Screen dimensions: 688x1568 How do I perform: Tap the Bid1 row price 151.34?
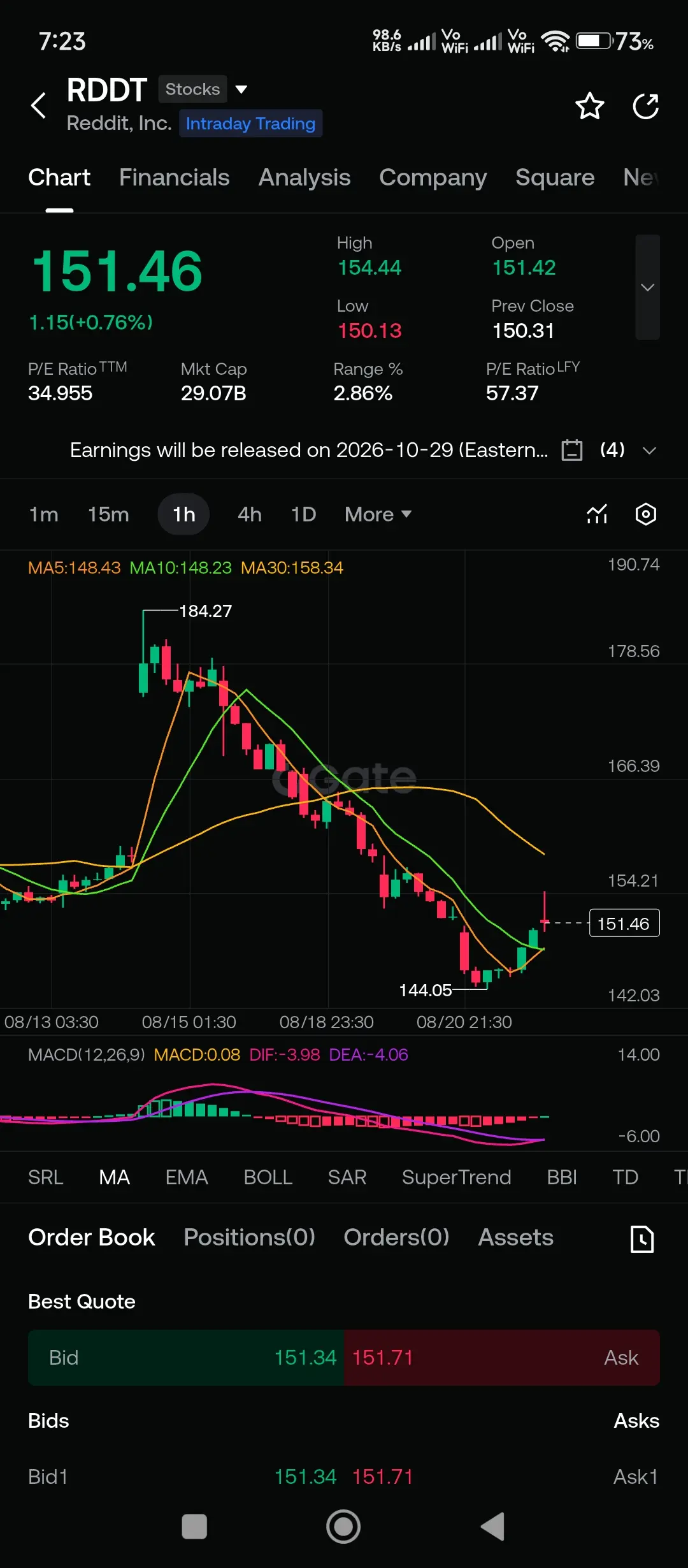[305, 1477]
